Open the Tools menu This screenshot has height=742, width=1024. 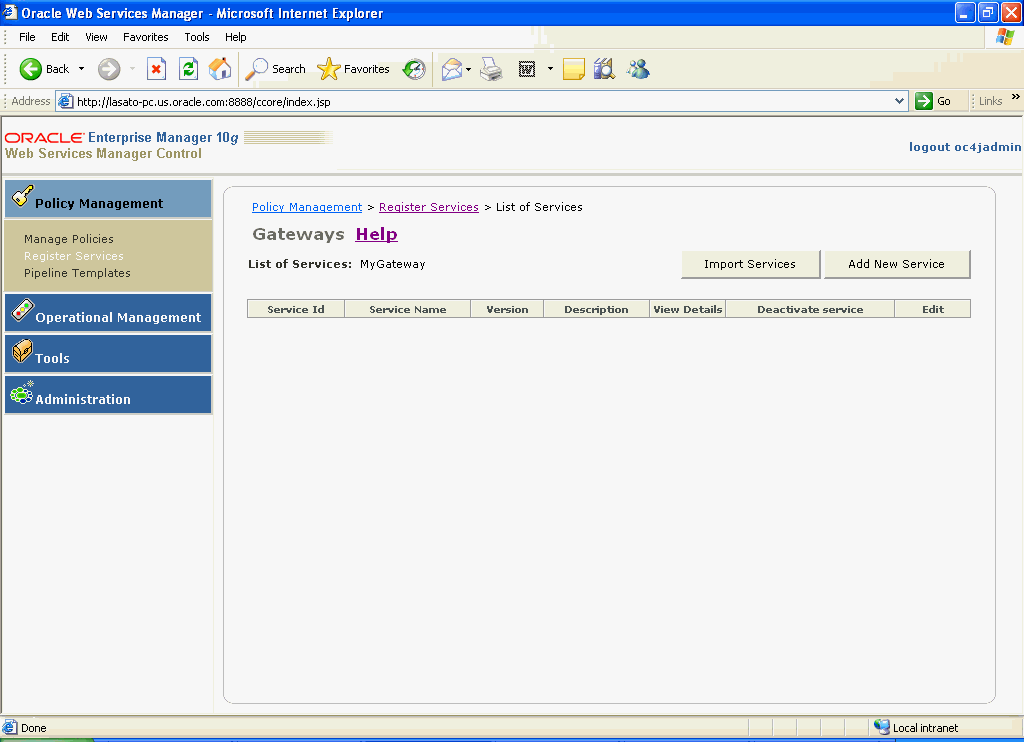point(197,37)
